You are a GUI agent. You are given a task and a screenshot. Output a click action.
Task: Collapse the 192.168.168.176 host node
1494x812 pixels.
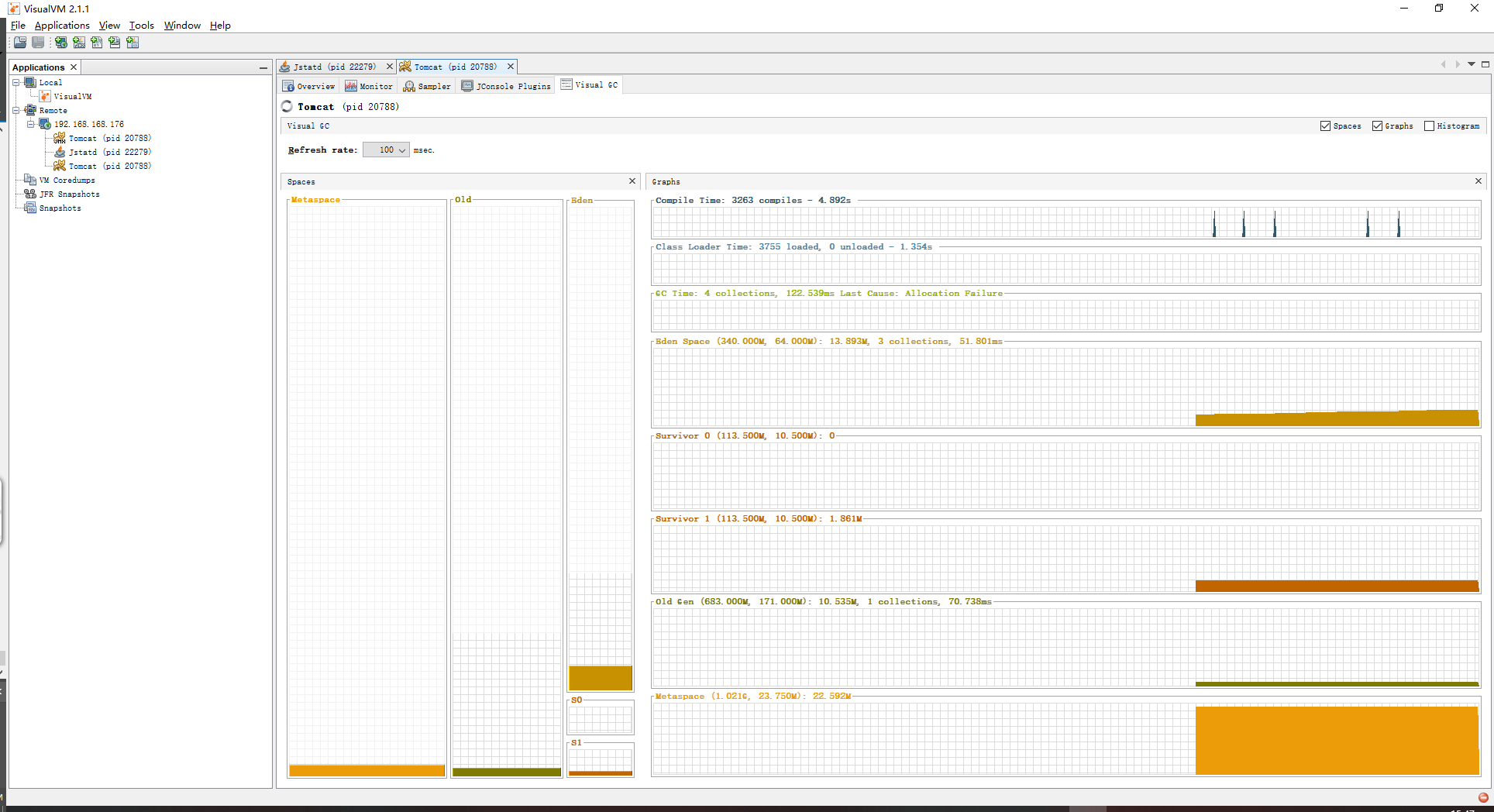[31, 124]
